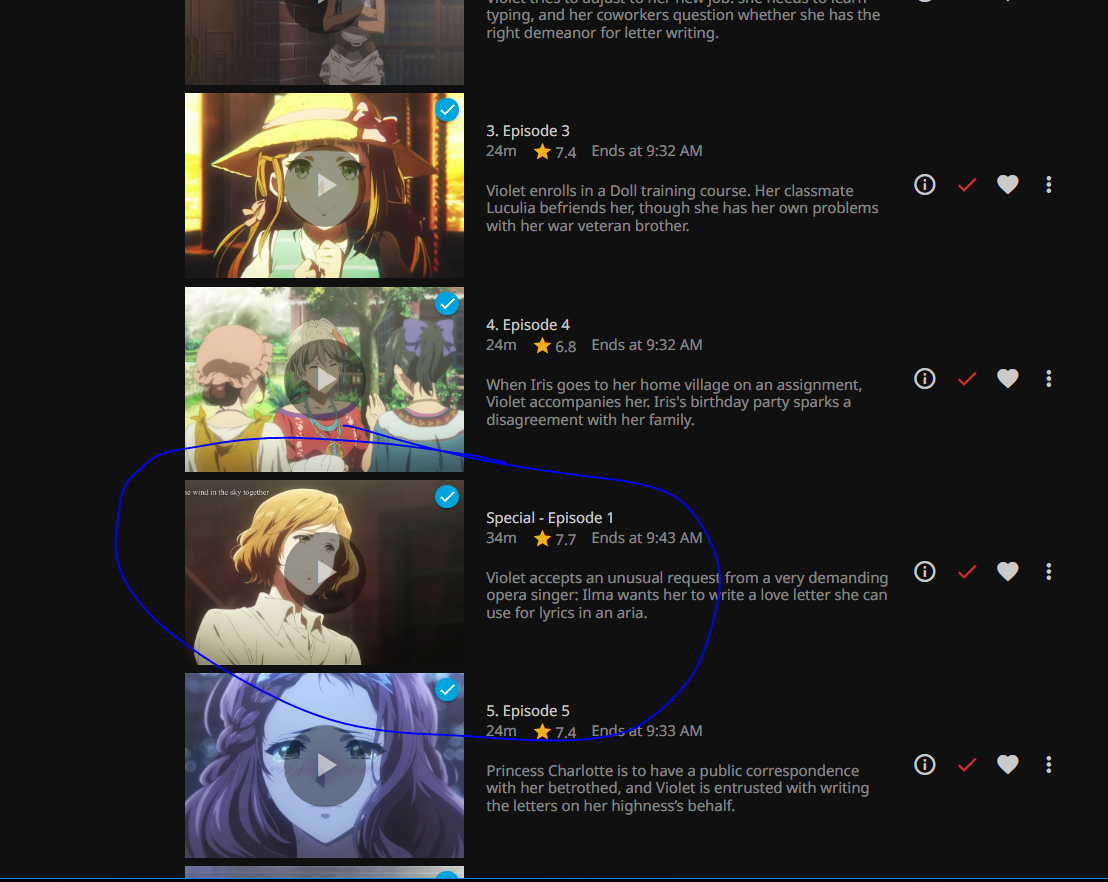Toggle played checkmark for Episode 3
1108x882 pixels.
967,185
